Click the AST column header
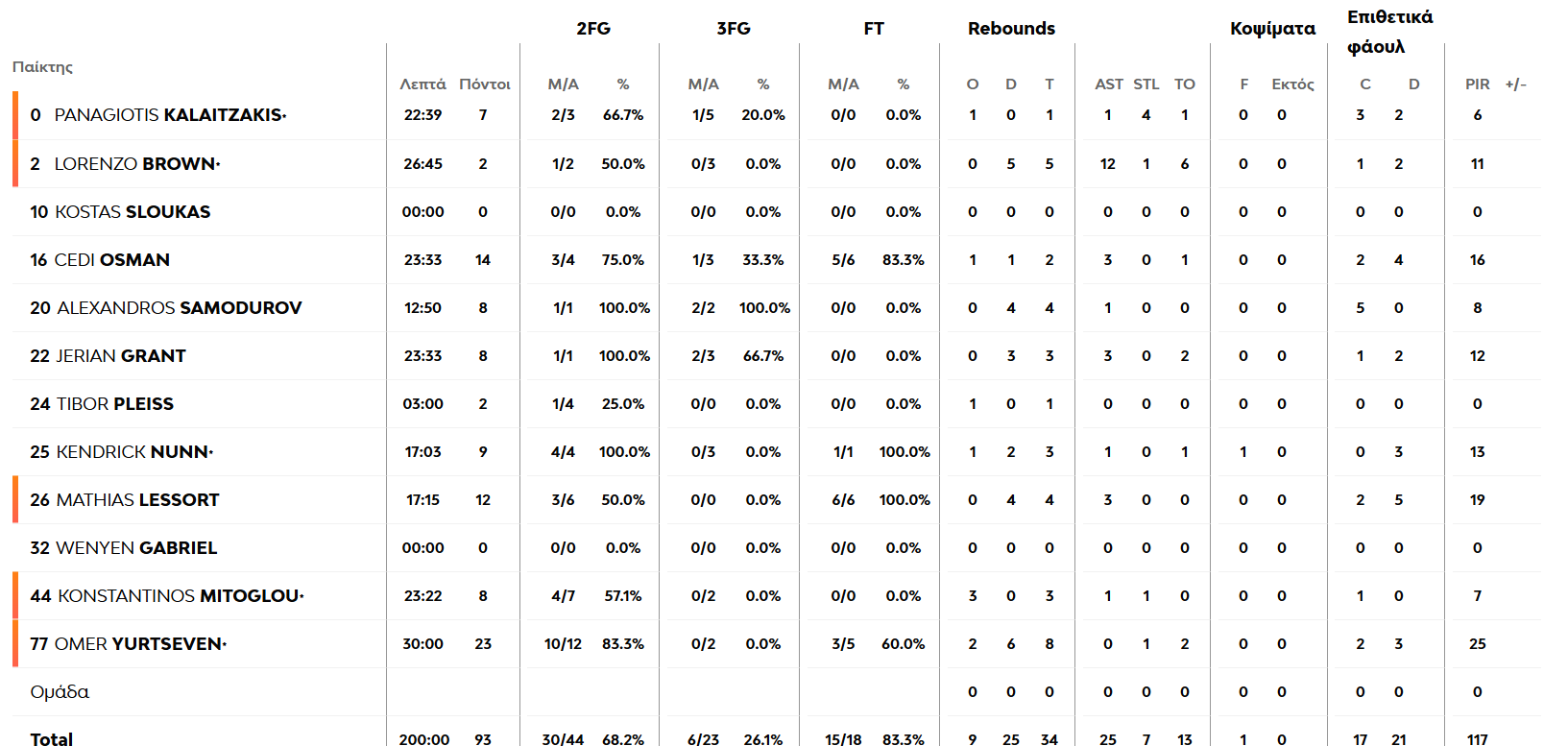1568x746 pixels. [1108, 84]
